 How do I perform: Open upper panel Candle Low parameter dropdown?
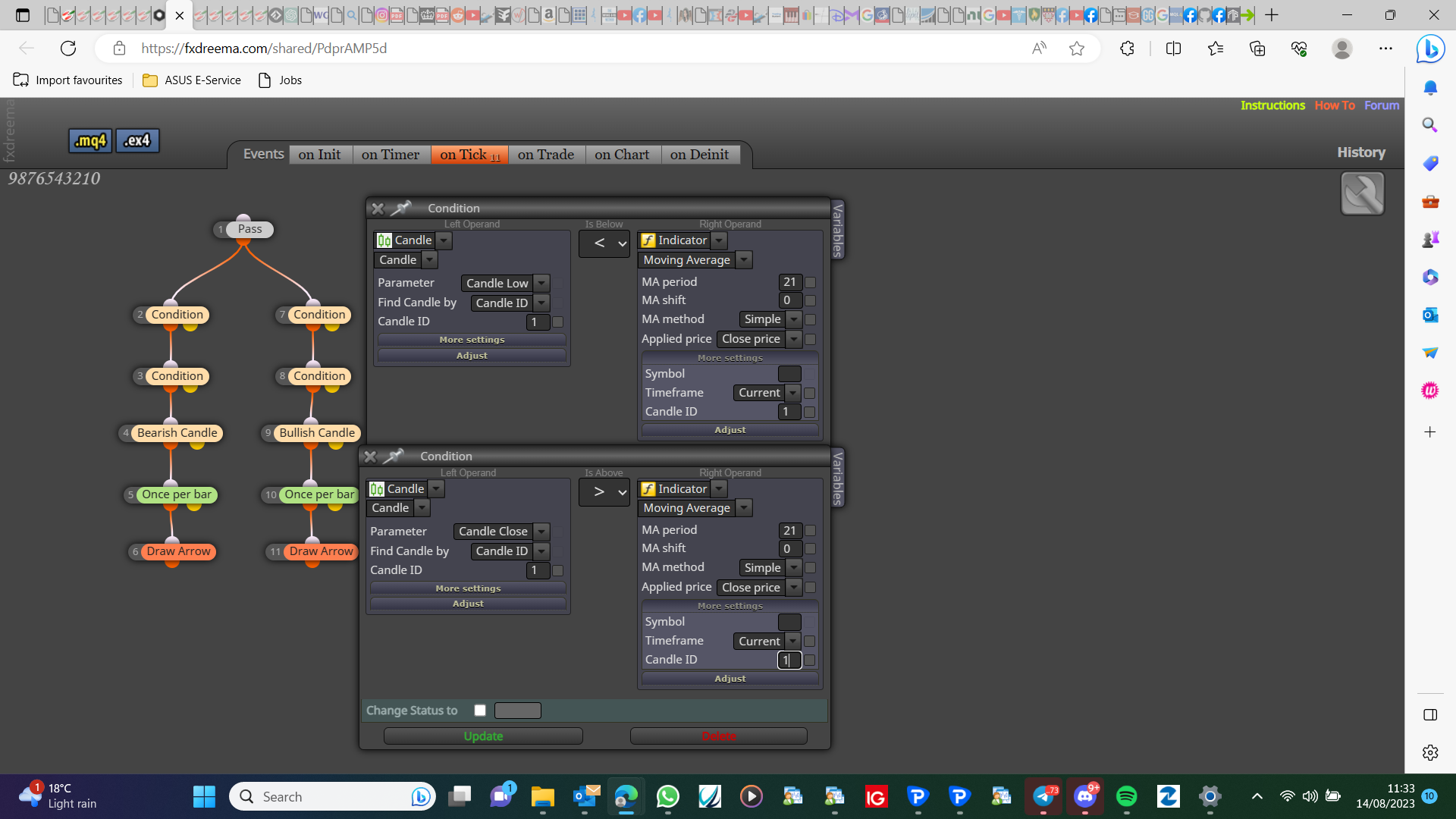pos(505,283)
